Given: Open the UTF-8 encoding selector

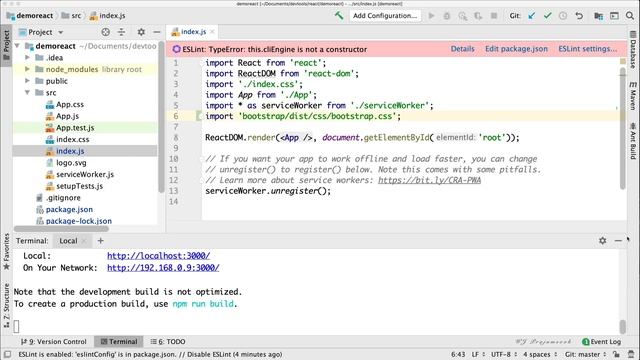Looking at the screenshot, I should [504, 354].
